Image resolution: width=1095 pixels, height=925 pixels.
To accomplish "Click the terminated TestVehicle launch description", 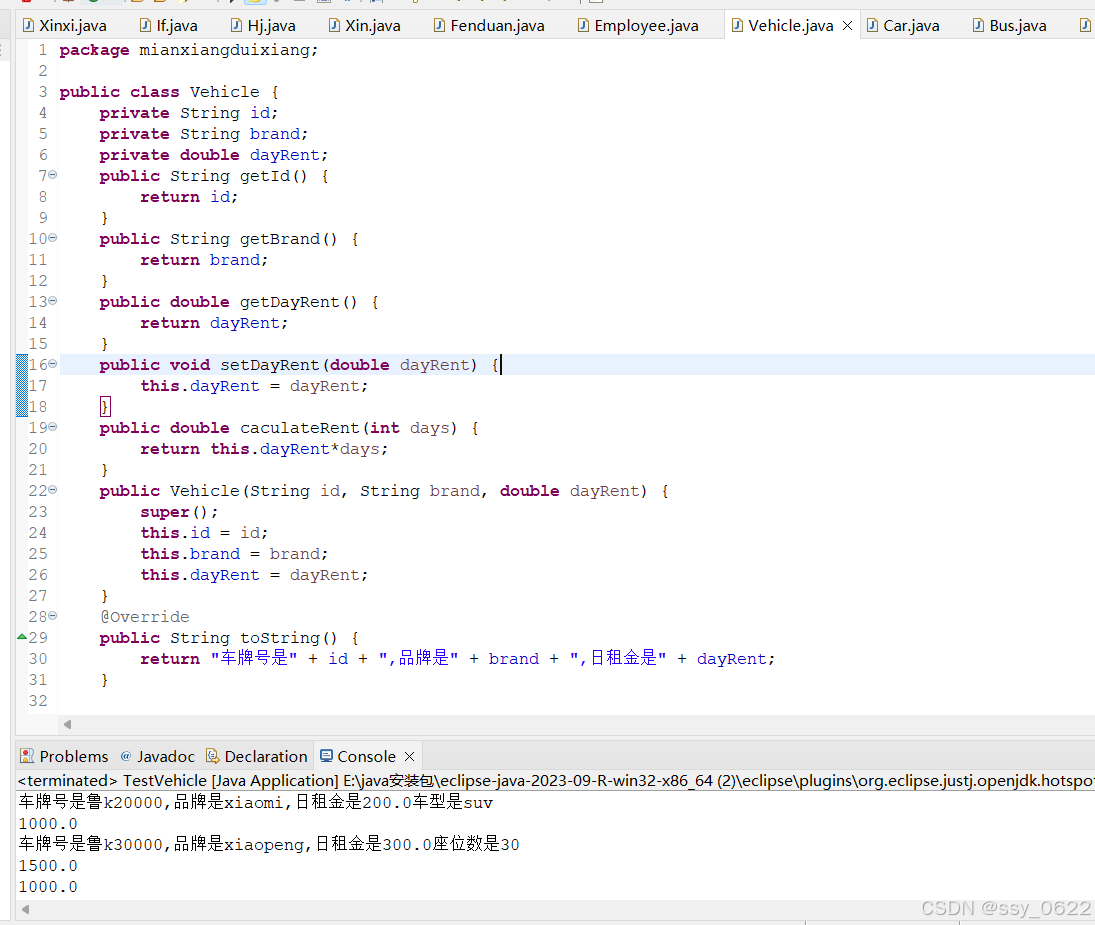I will click(556, 780).
